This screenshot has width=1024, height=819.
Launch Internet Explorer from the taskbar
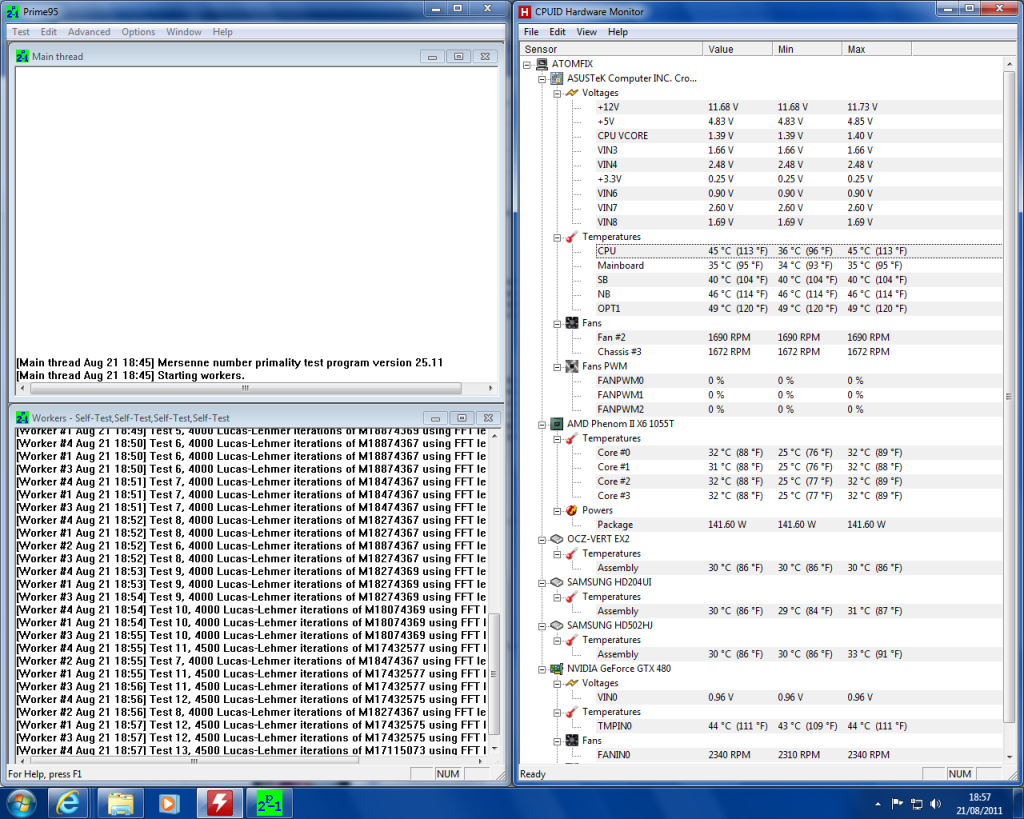pos(68,803)
